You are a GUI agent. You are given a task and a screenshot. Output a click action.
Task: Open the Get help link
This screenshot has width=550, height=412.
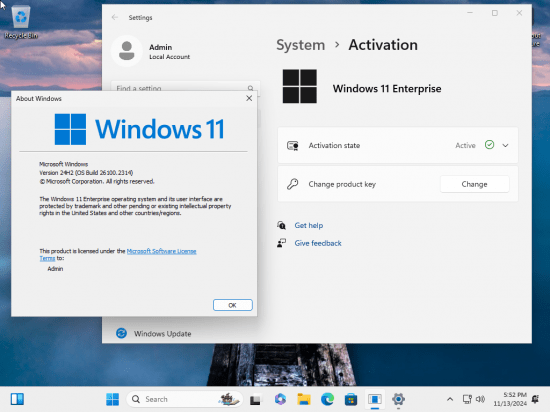point(309,225)
